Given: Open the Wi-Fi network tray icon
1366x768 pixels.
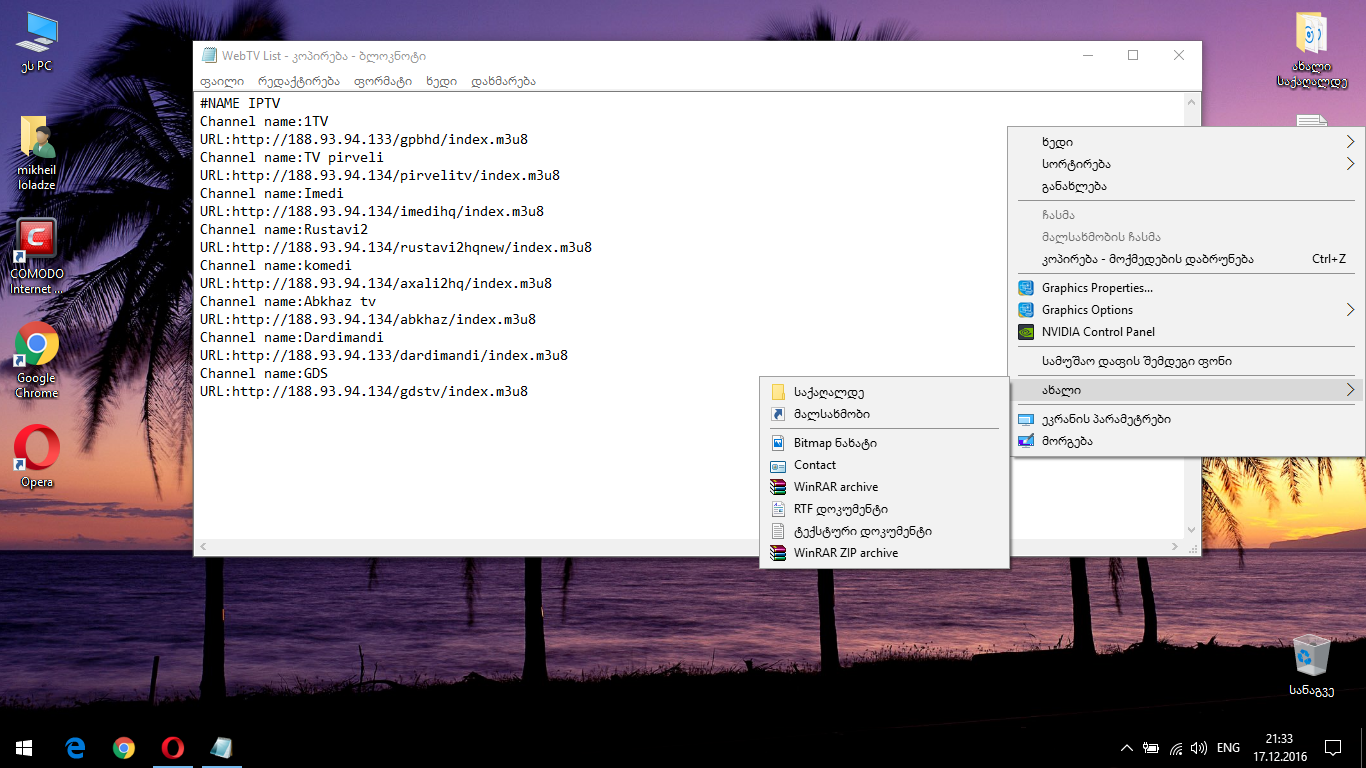Looking at the screenshot, I should pyautogui.click(x=1175, y=747).
